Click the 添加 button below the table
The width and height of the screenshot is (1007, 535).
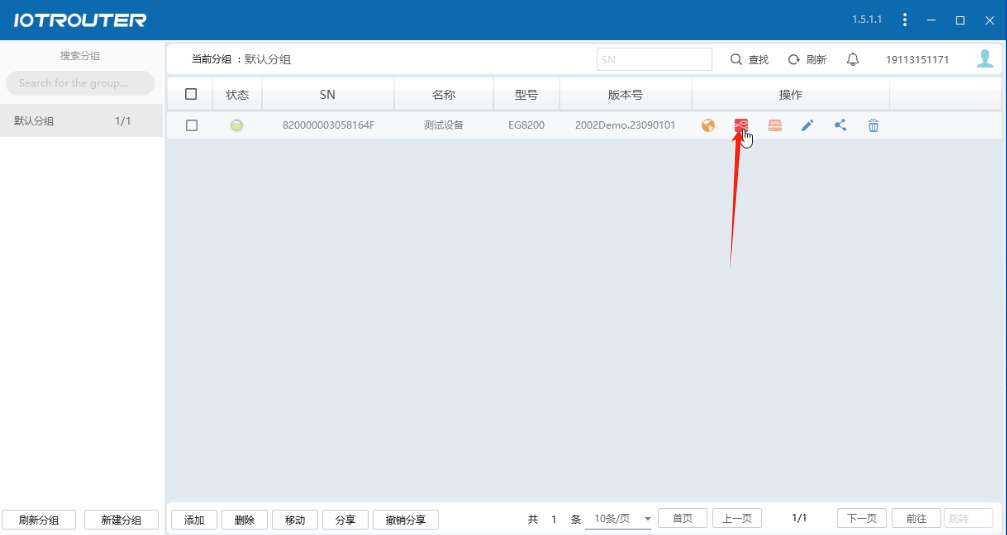pos(194,520)
